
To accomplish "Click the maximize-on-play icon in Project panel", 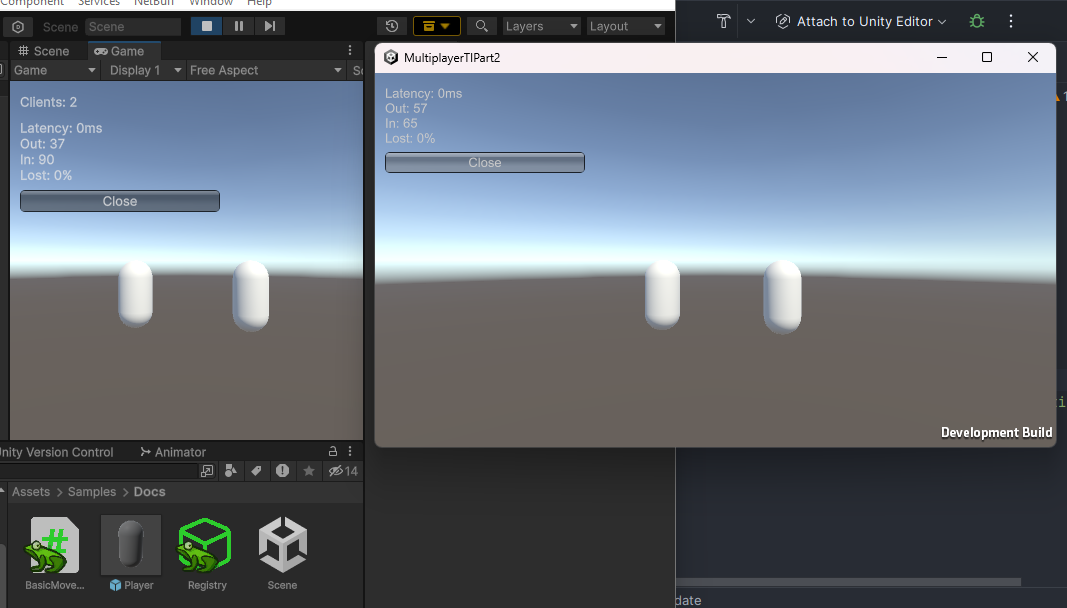I will (x=207, y=471).
